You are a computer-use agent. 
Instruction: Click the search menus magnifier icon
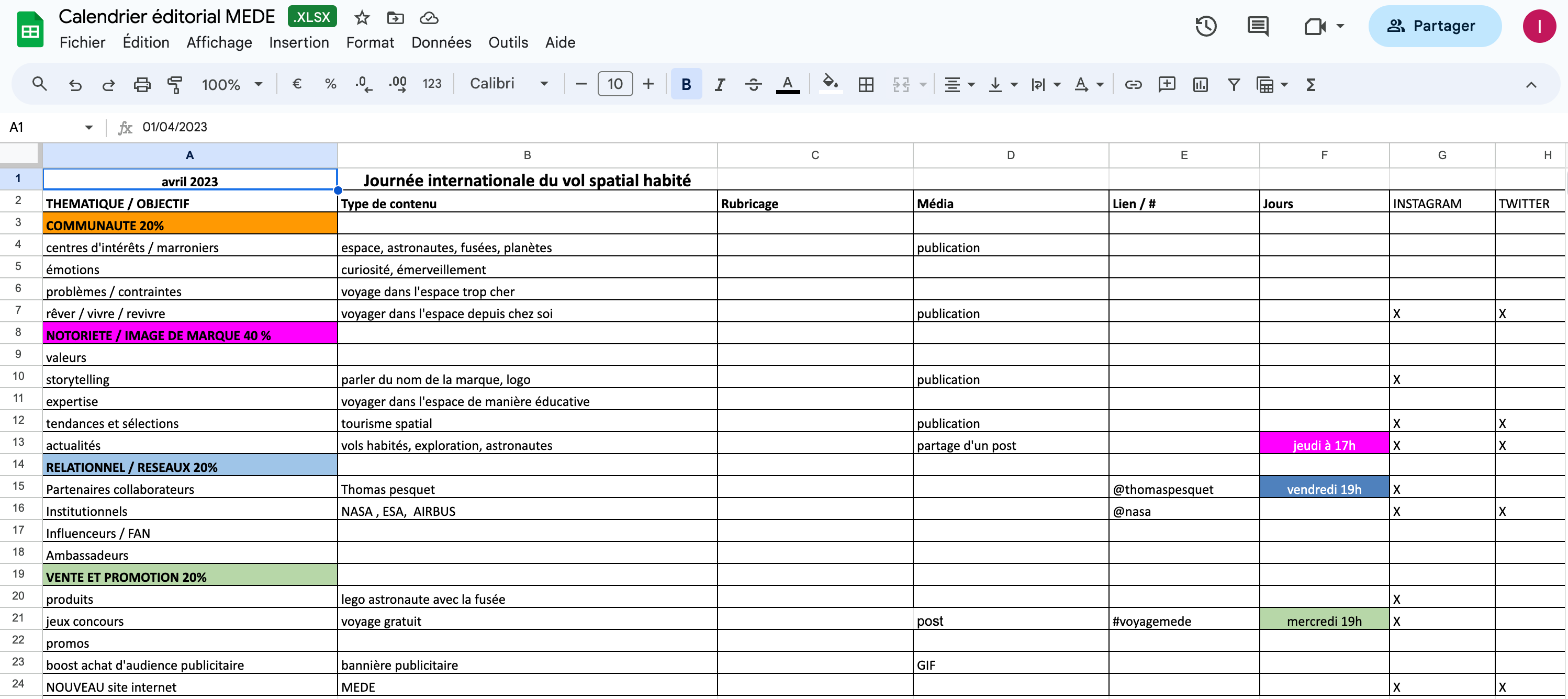pyautogui.click(x=40, y=84)
